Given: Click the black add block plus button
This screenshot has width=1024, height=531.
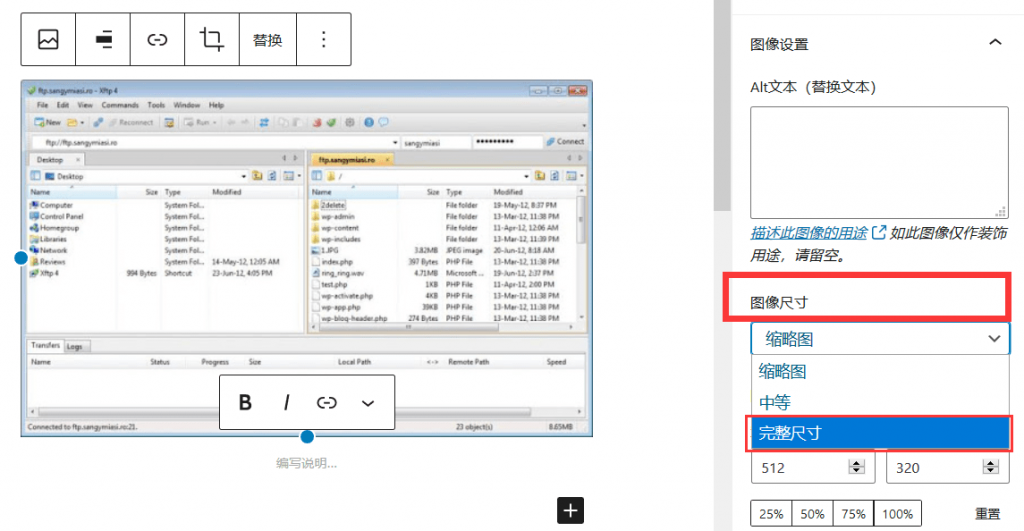Looking at the screenshot, I should coord(570,511).
